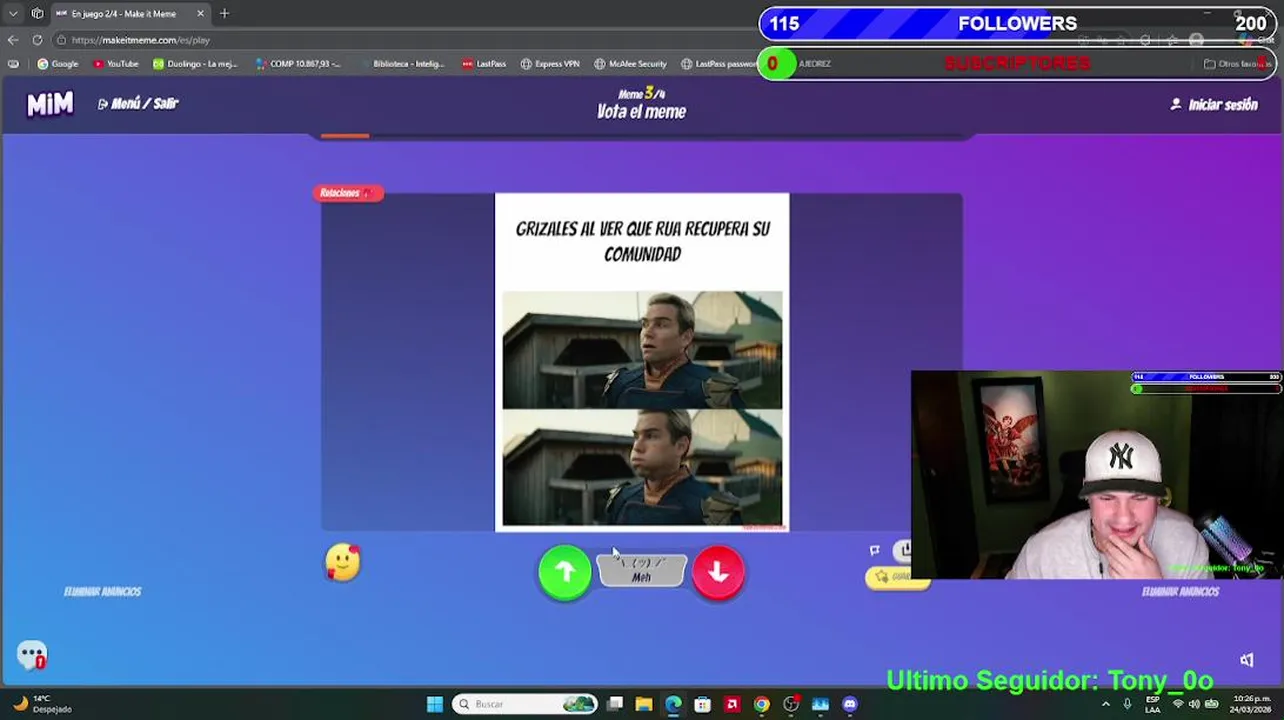Open Discord from the taskbar
This screenshot has width=1284, height=720.
pos(850,704)
